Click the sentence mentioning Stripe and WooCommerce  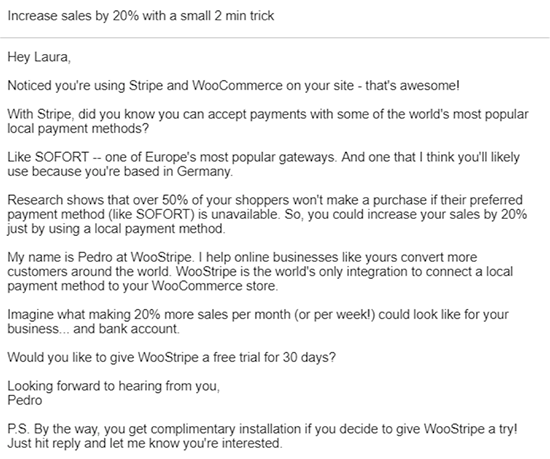[233, 86]
